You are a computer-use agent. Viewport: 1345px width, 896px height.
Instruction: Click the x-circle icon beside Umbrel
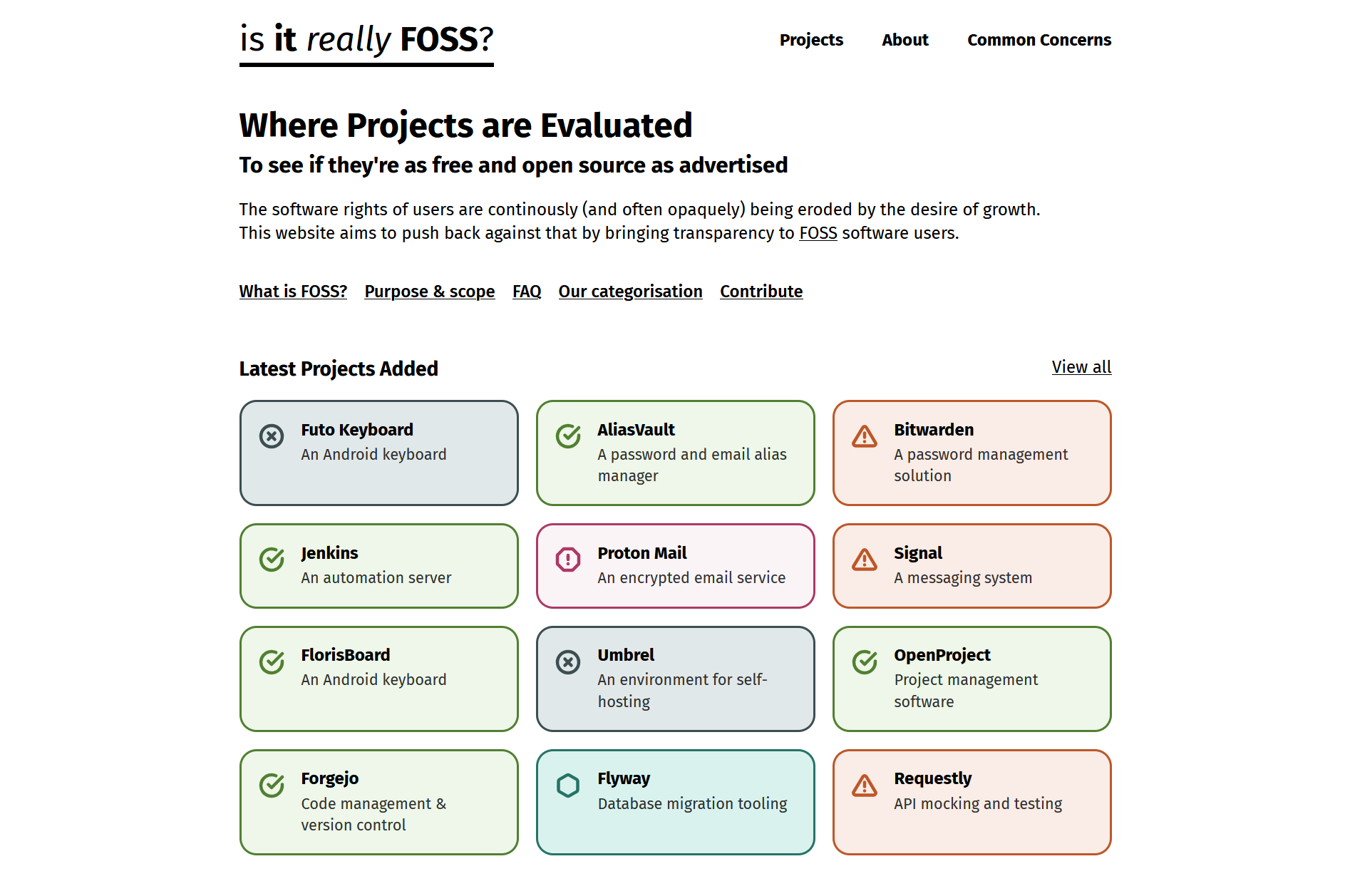coord(568,661)
